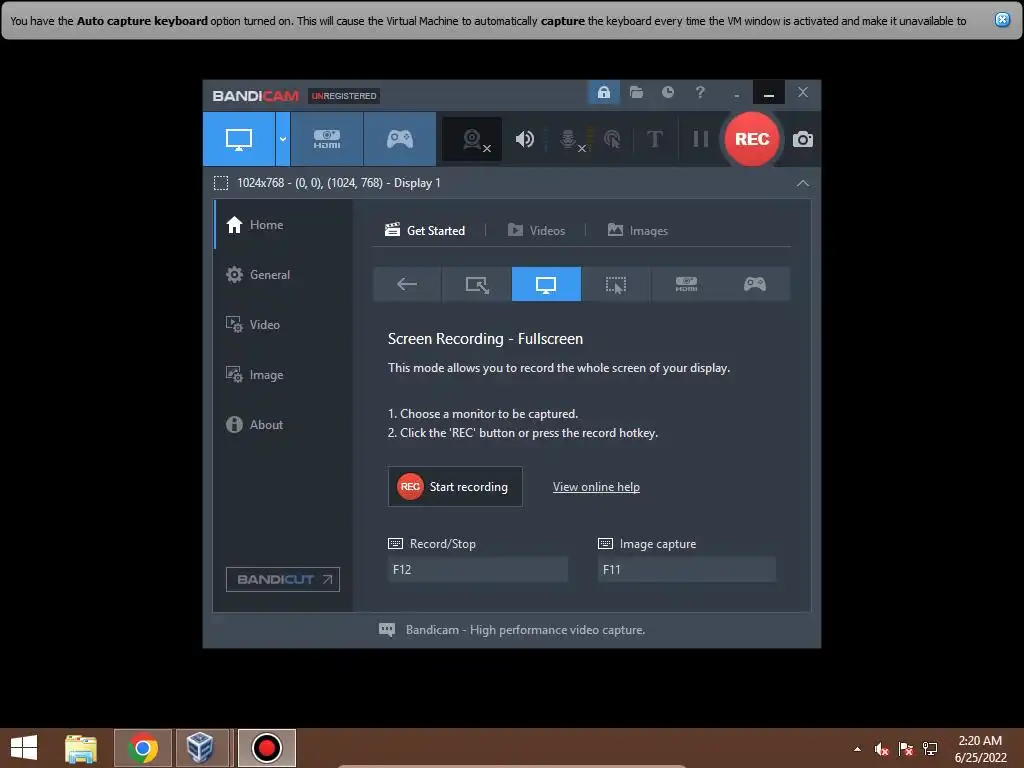
Task: Open Chrome from the taskbar
Action: click(143, 748)
